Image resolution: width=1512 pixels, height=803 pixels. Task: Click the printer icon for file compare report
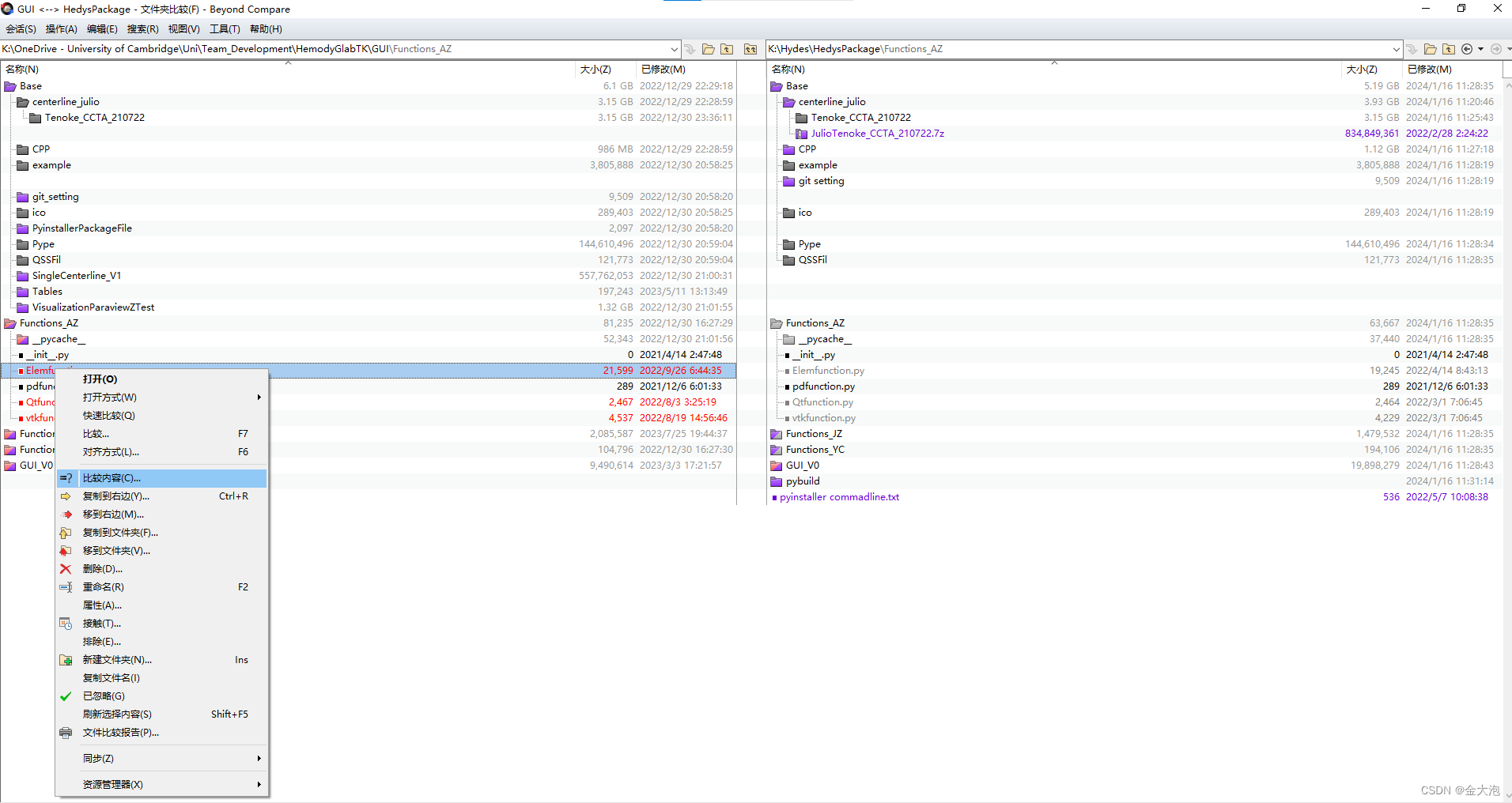coord(66,733)
